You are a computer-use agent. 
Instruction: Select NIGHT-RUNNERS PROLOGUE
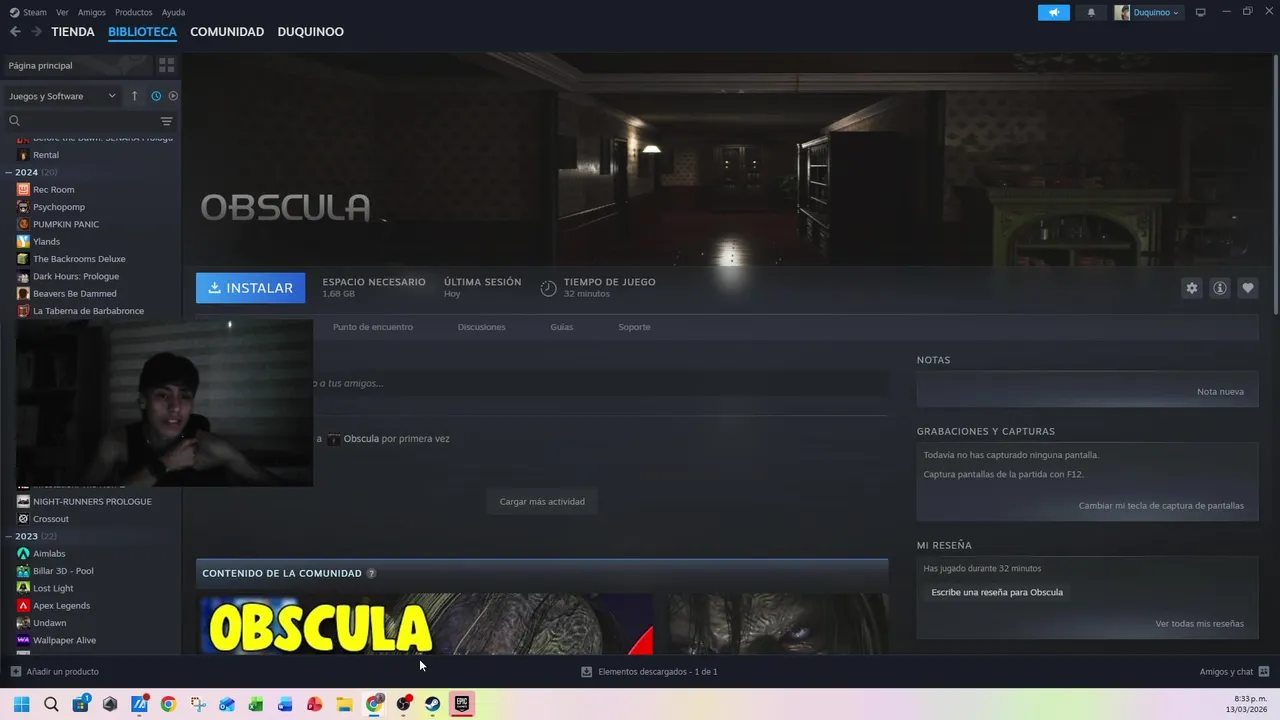coord(92,502)
